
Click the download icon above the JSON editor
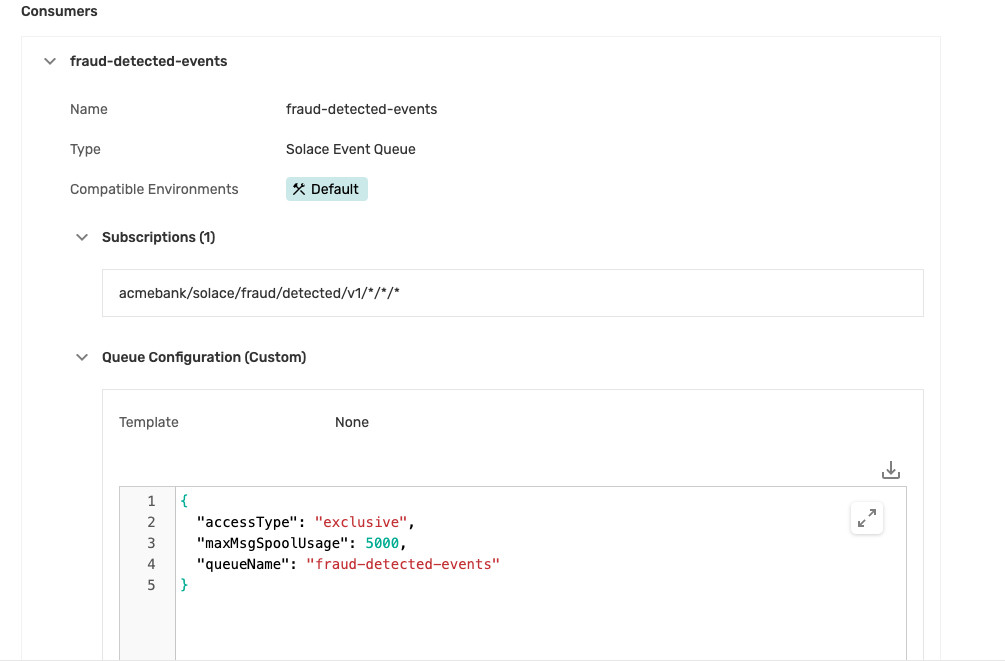[890, 468]
